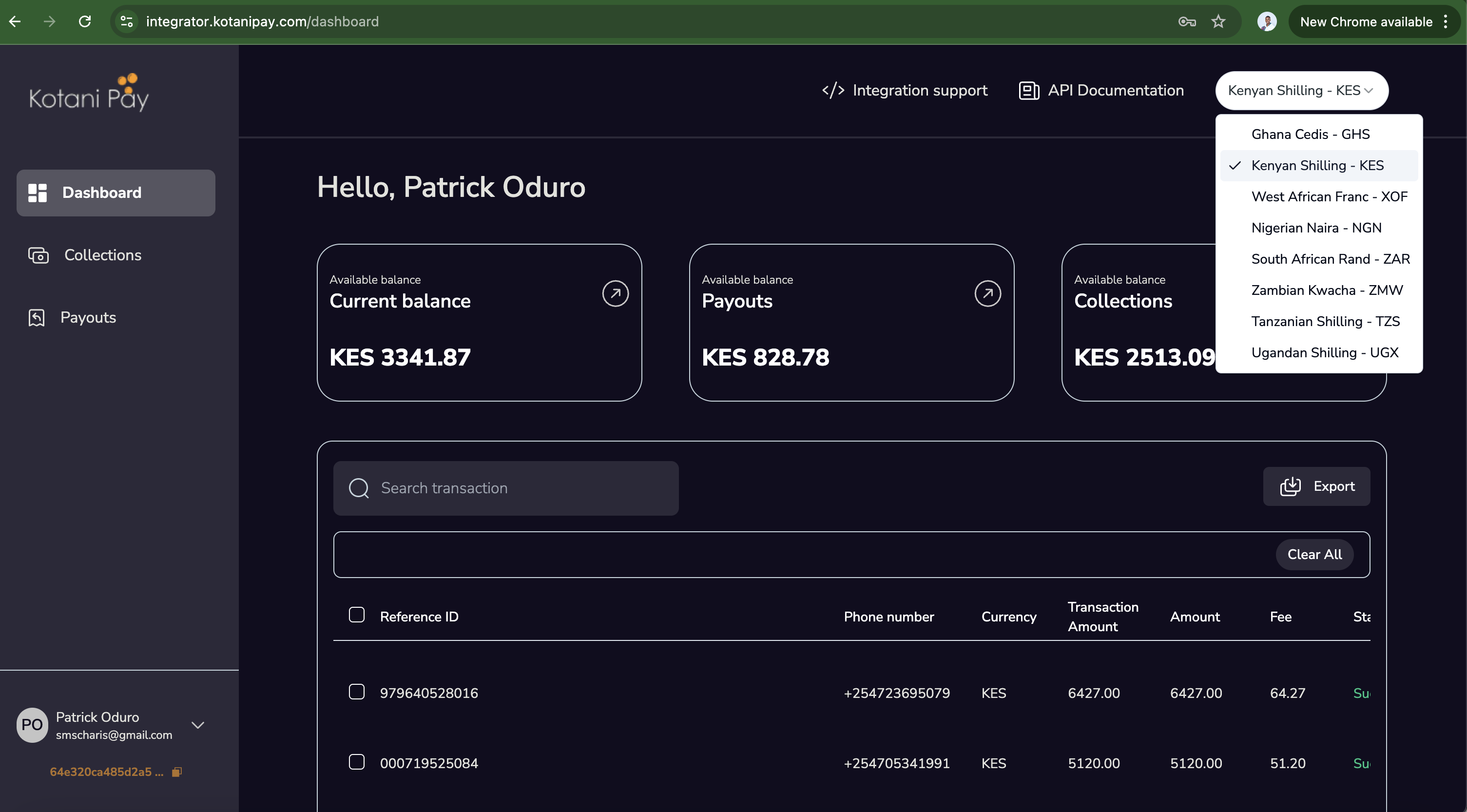
Task: Open the Collections sidebar item
Action: [x=102, y=255]
